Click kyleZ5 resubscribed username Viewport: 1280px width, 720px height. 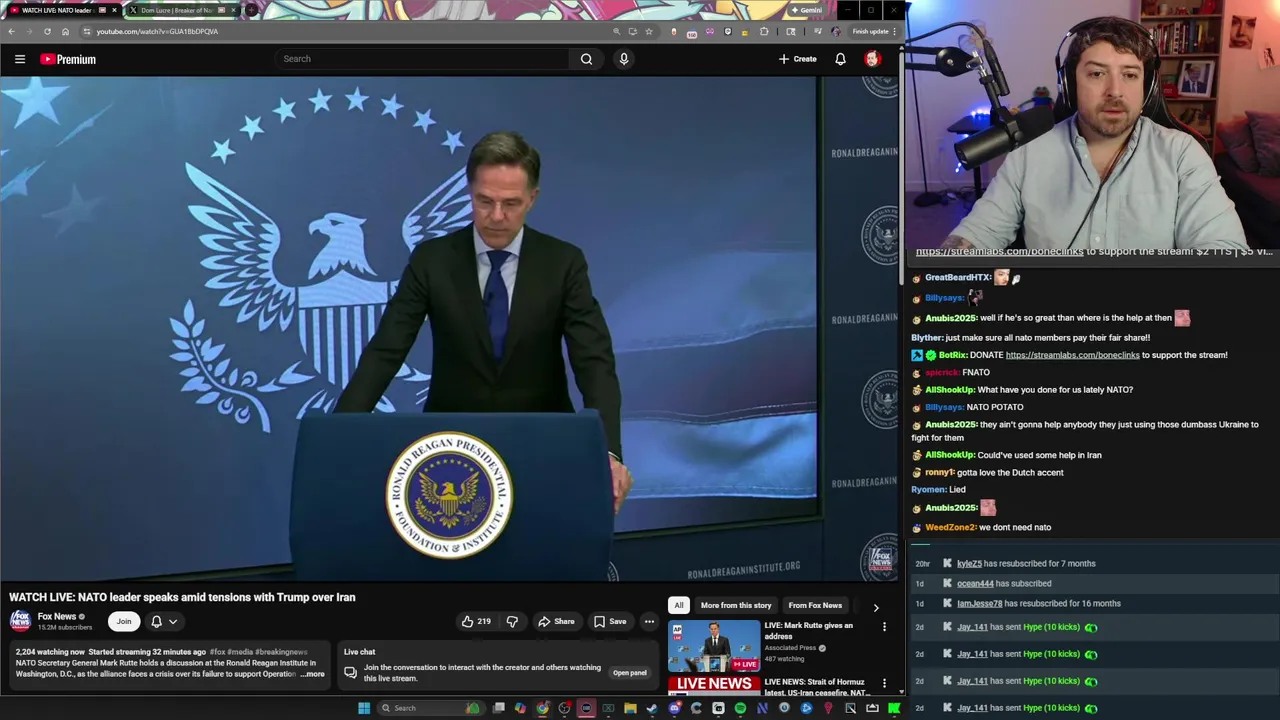tap(969, 563)
